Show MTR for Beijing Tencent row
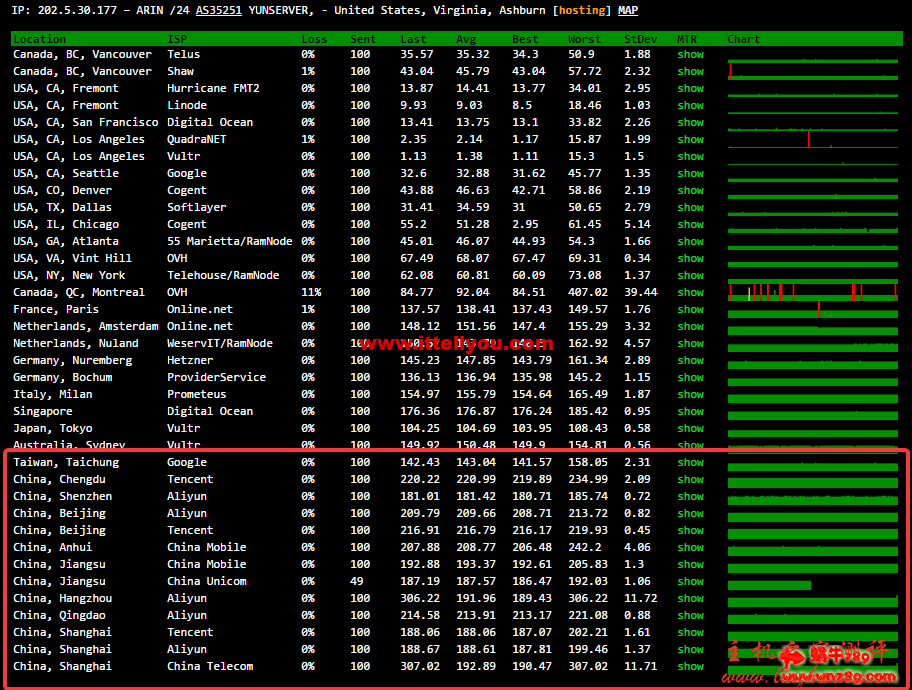Screen dimensions: 912x690 point(690,530)
